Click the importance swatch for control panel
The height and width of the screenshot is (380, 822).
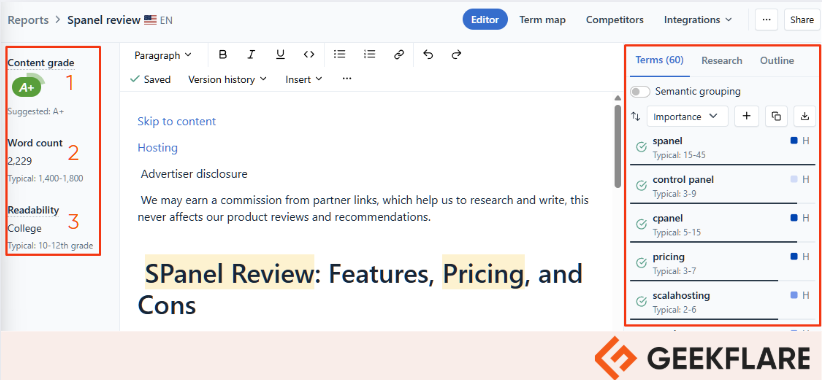coord(794,179)
